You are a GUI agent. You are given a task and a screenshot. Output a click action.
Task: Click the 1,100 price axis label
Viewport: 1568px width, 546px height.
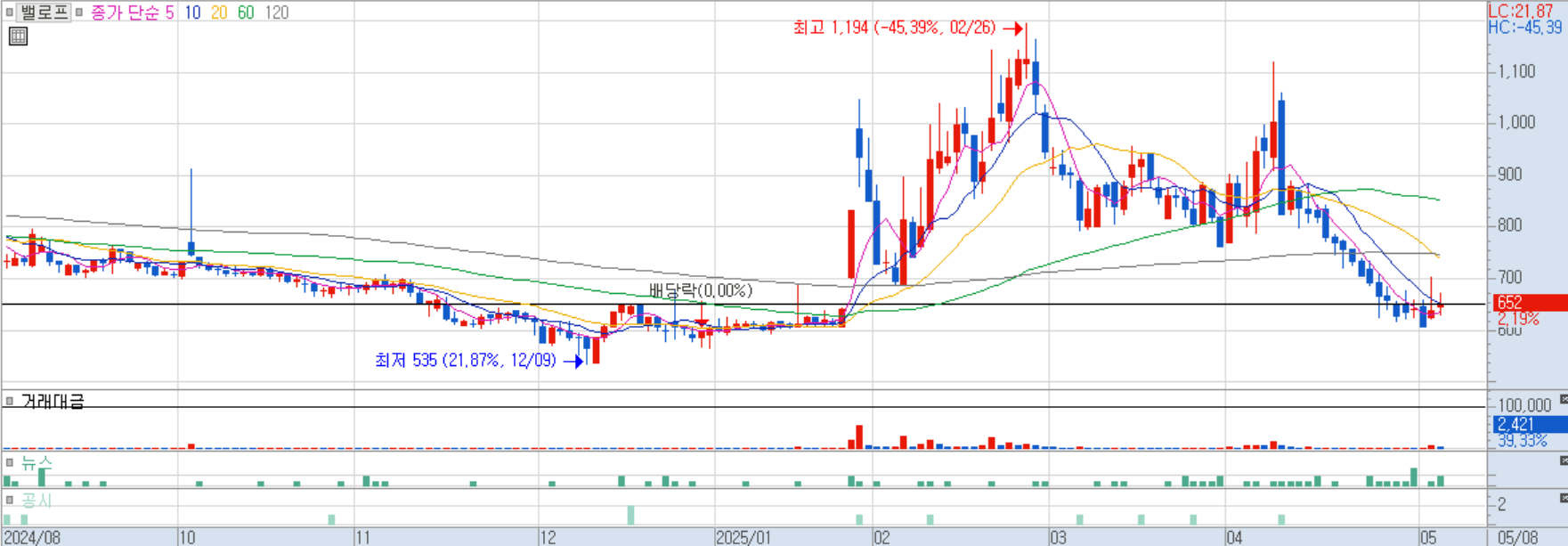pyautogui.click(x=1517, y=71)
